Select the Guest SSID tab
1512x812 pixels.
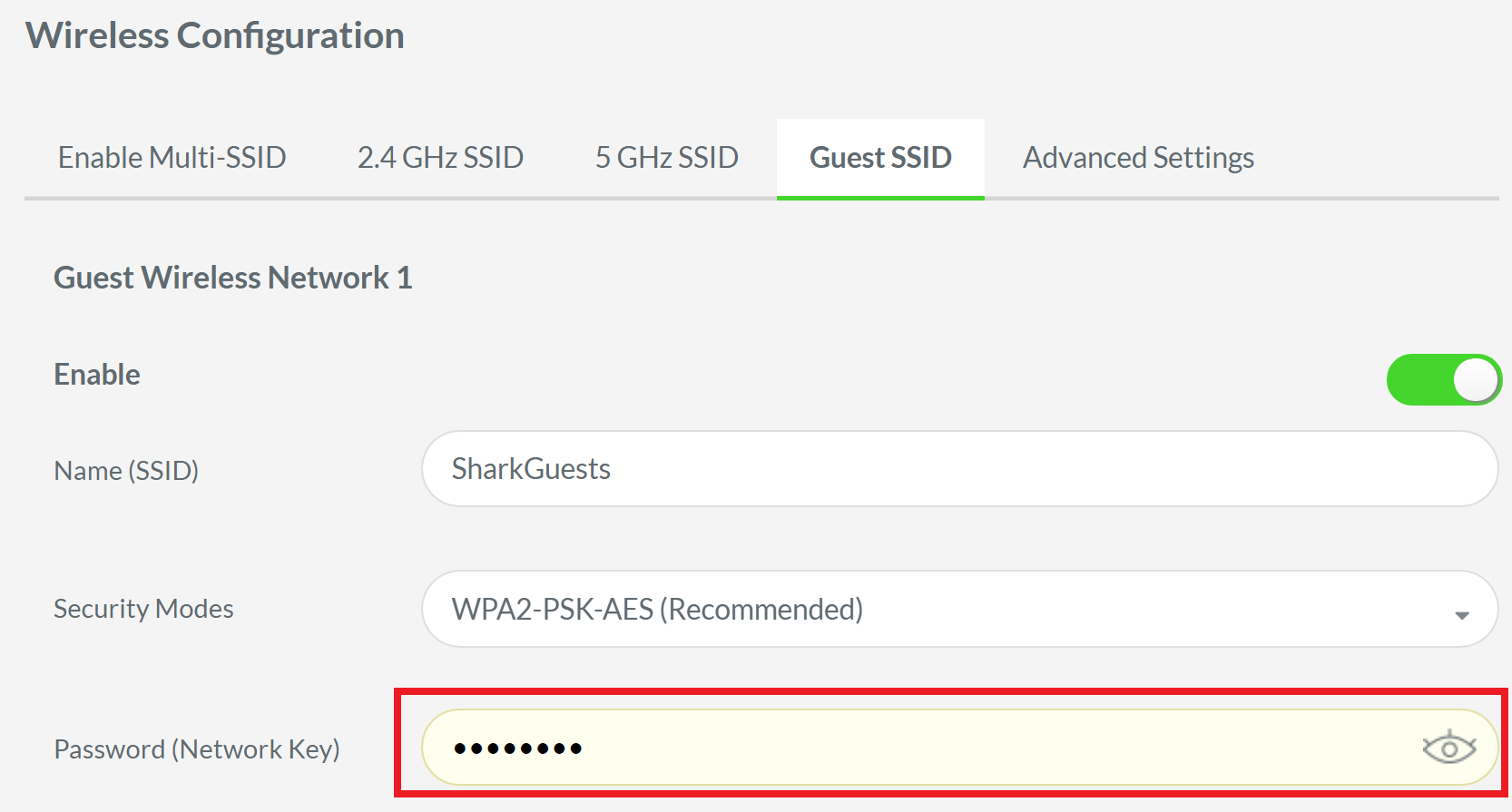coord(879,157)
